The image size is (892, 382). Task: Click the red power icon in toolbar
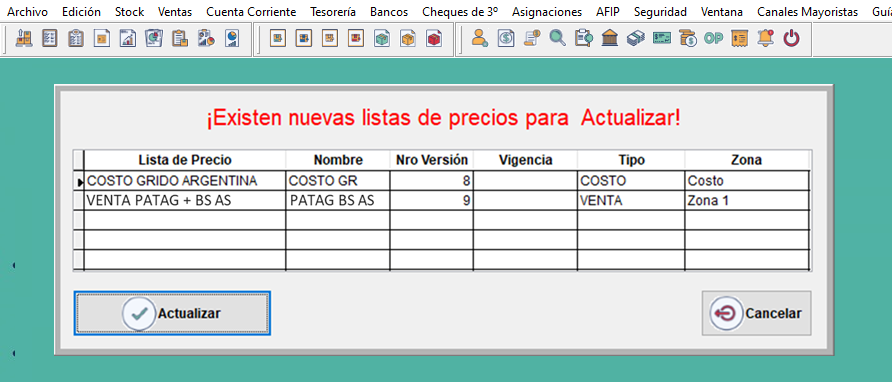(x=791, y=39)
